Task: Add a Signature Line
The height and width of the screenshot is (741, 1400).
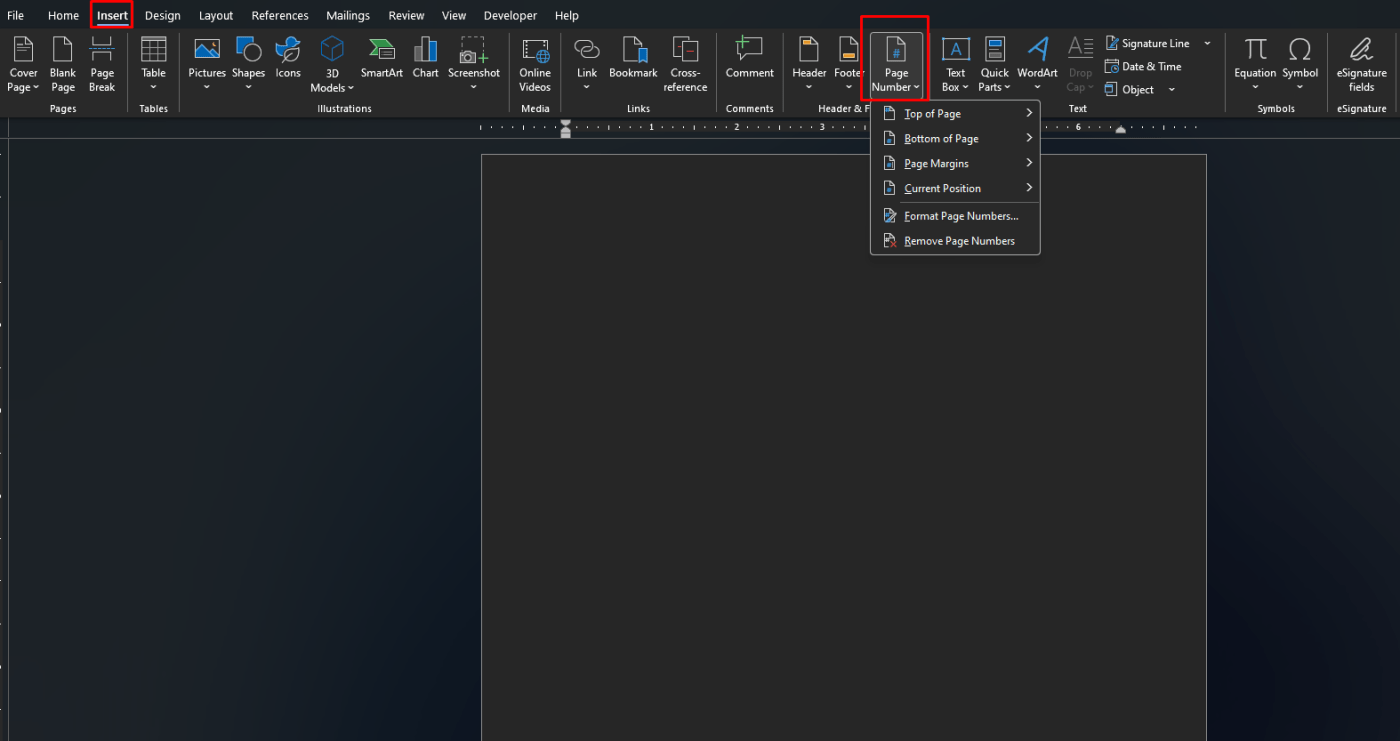Action: pos(1147,43)
